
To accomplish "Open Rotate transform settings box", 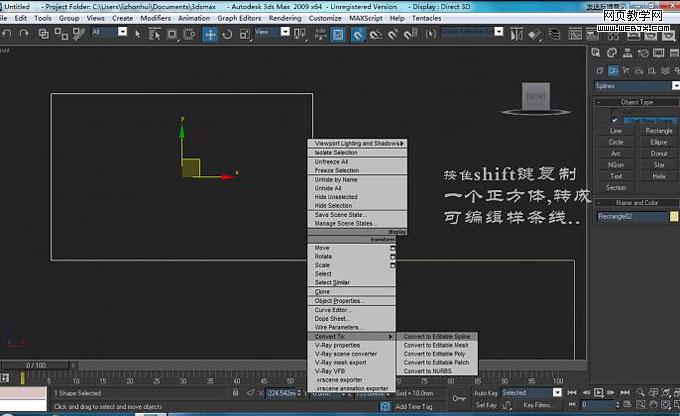I will (x=392, y=257).
